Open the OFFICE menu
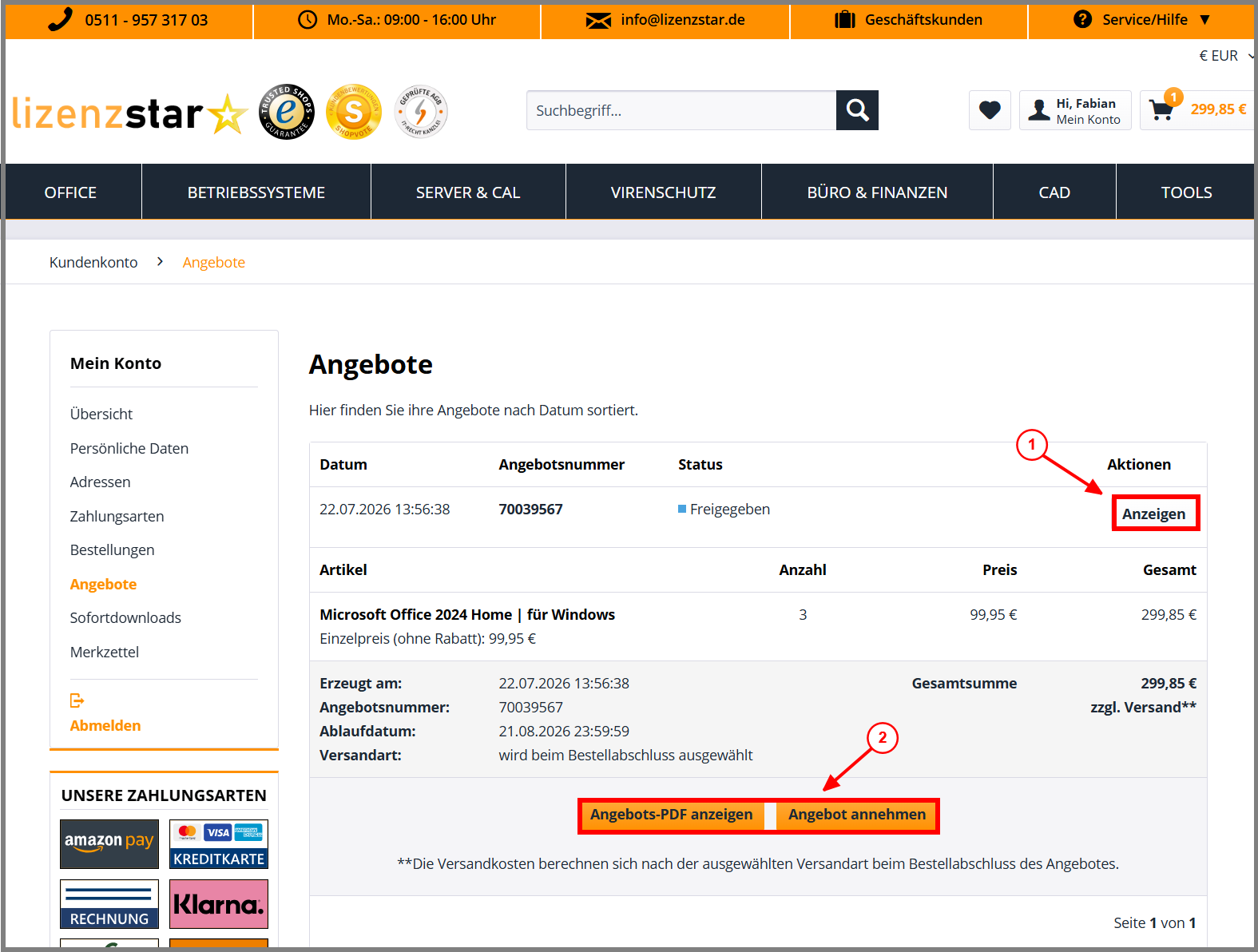 coord(70,192)
